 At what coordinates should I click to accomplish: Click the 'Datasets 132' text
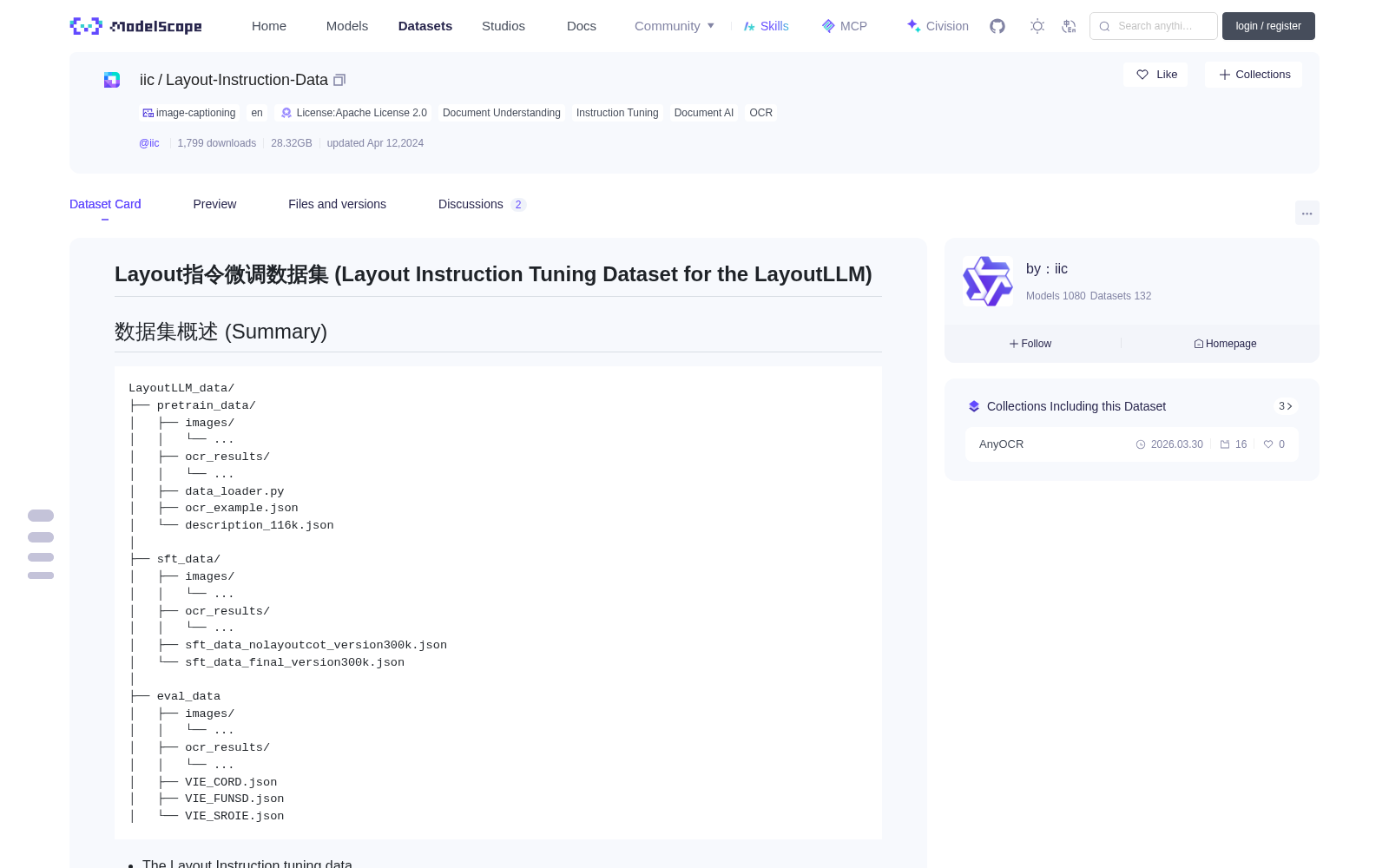(x=1121, y=296)
